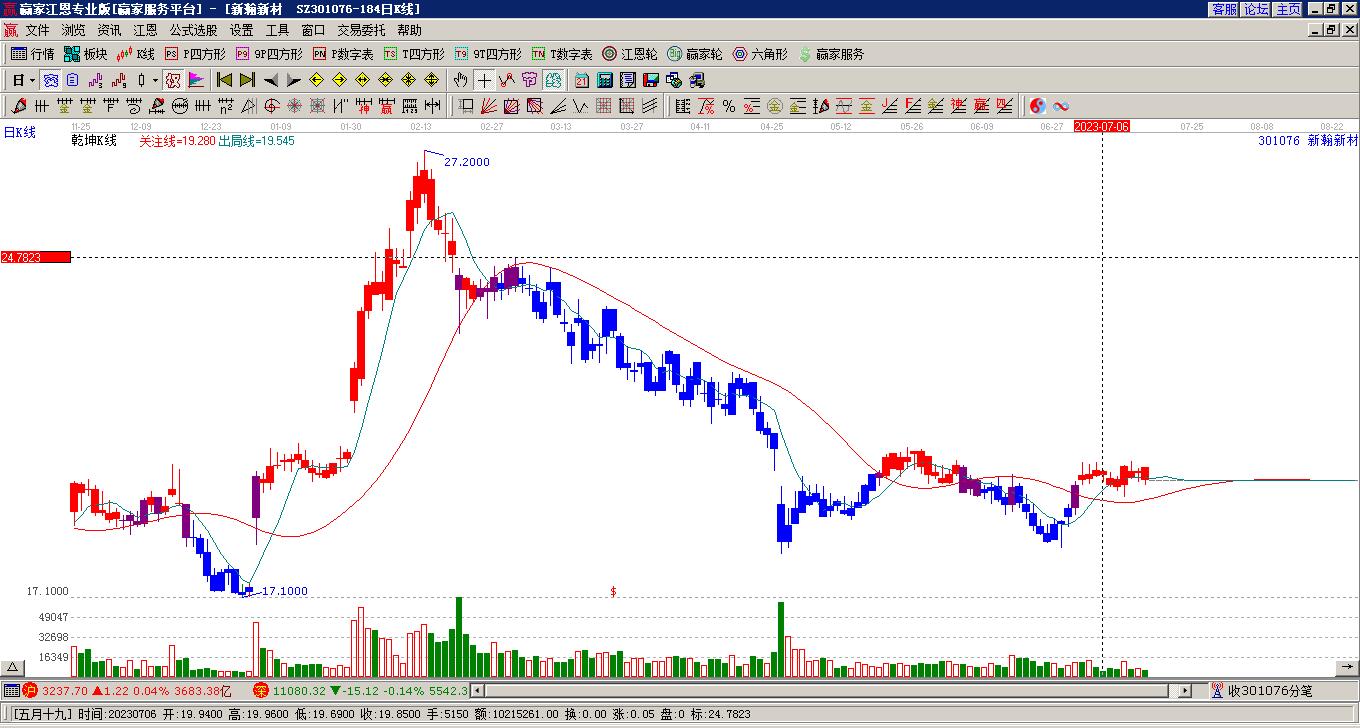Image resolution: width=1360 pixels, height=728 pixels.
Task: Switch to the K线 chart view
Action: (136, 54)
